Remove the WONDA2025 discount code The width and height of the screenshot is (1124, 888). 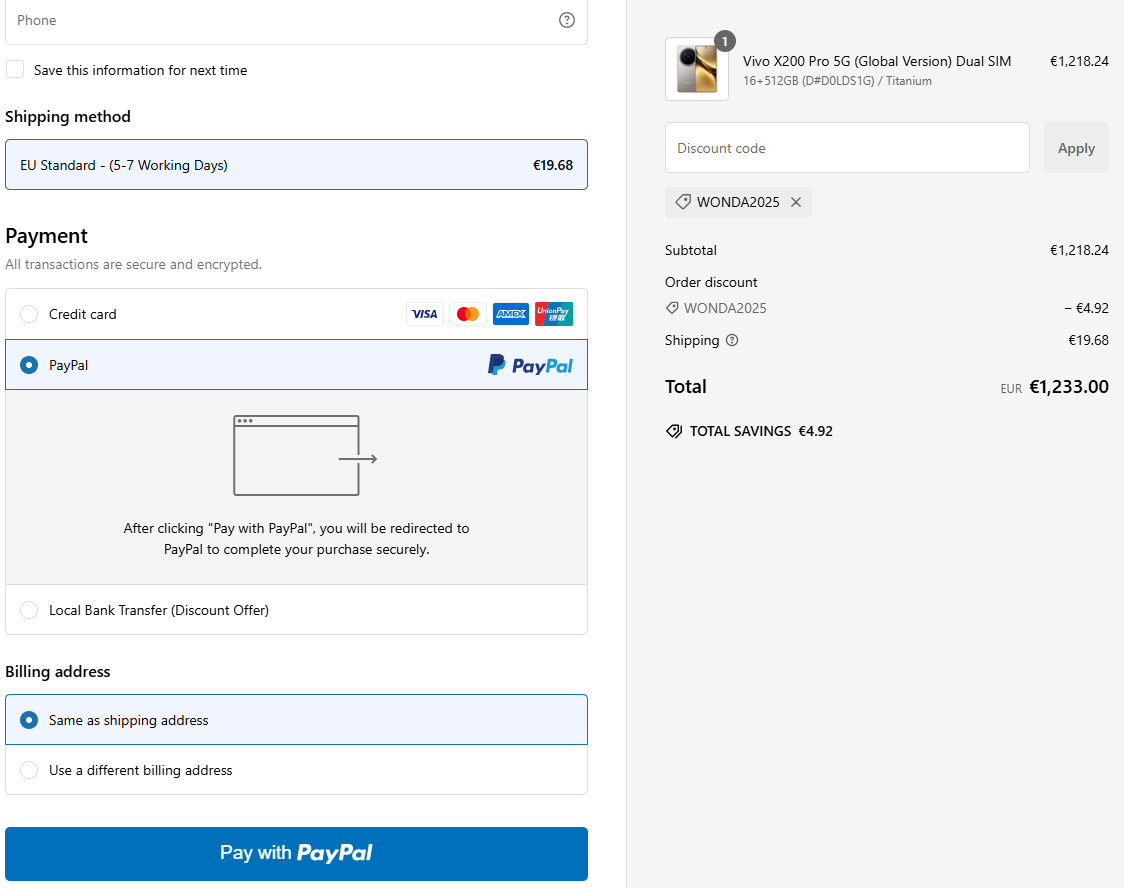pyautogui.click(x=796, y=202)
